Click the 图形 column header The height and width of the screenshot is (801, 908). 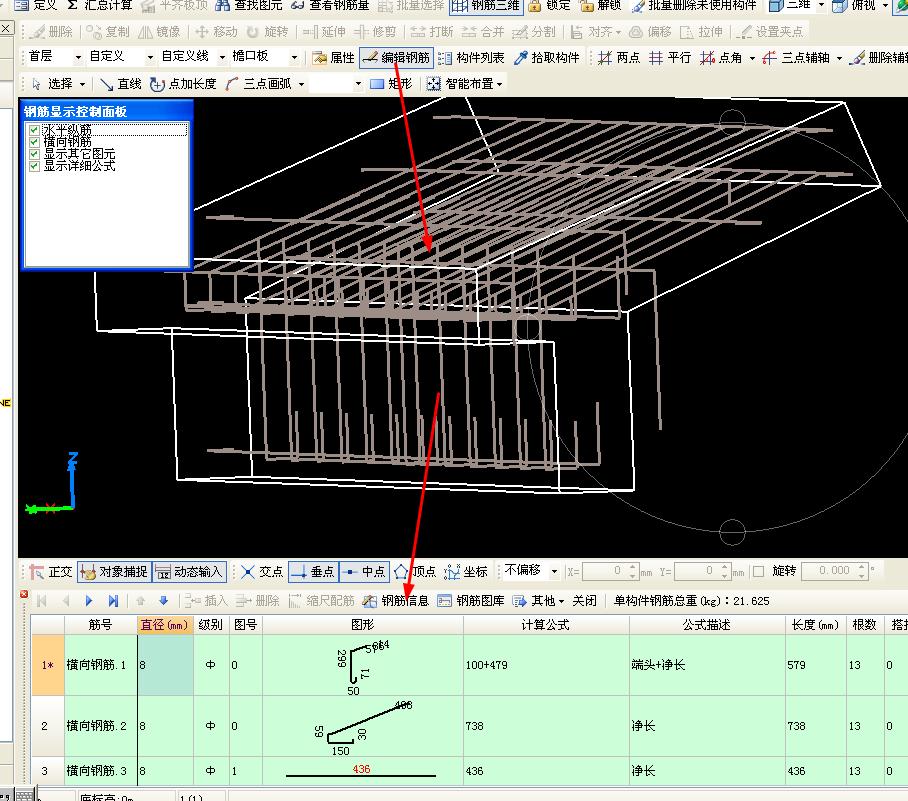(x=363, y=625)
